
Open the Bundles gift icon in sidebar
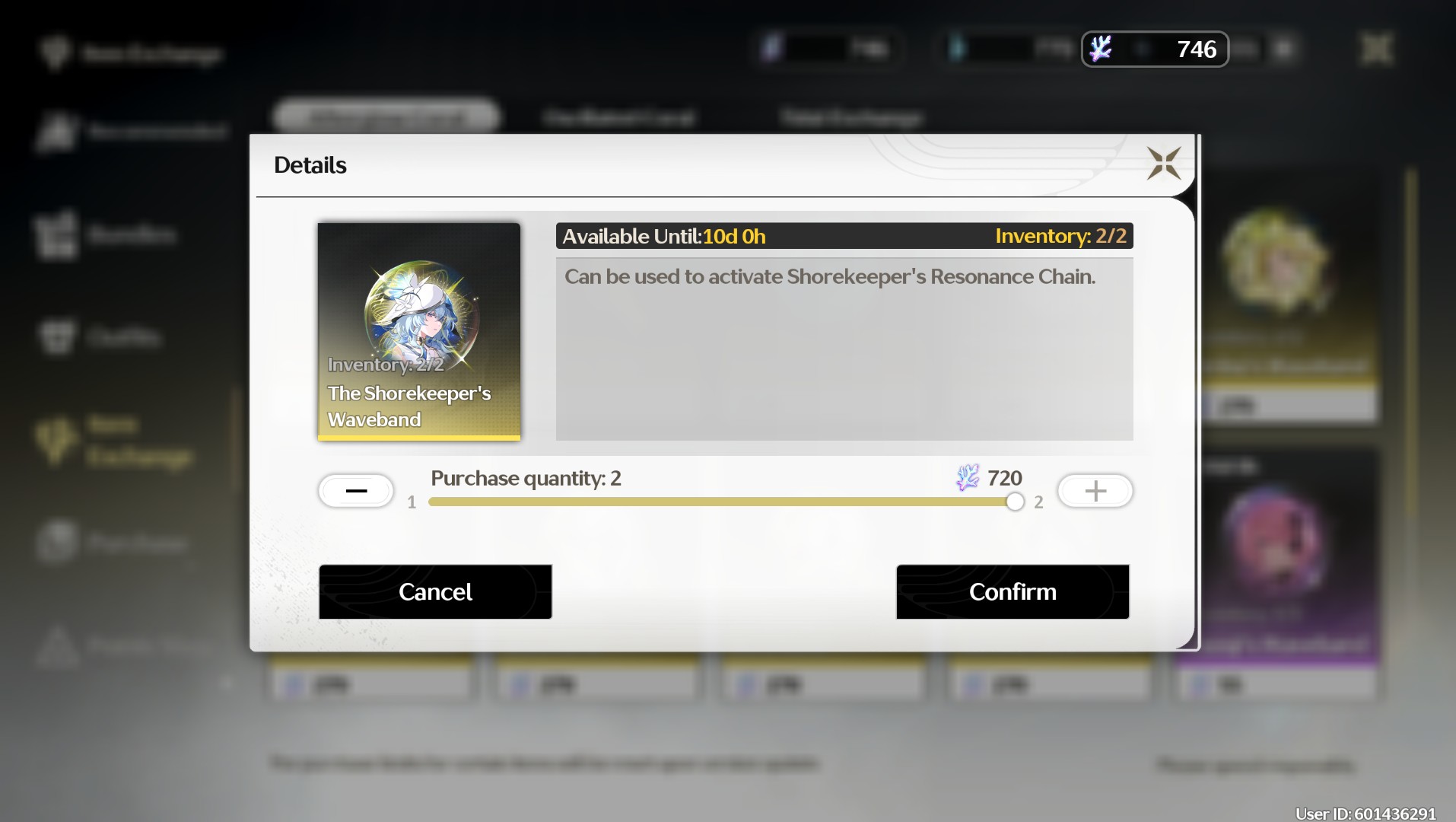tap(56, 235)
